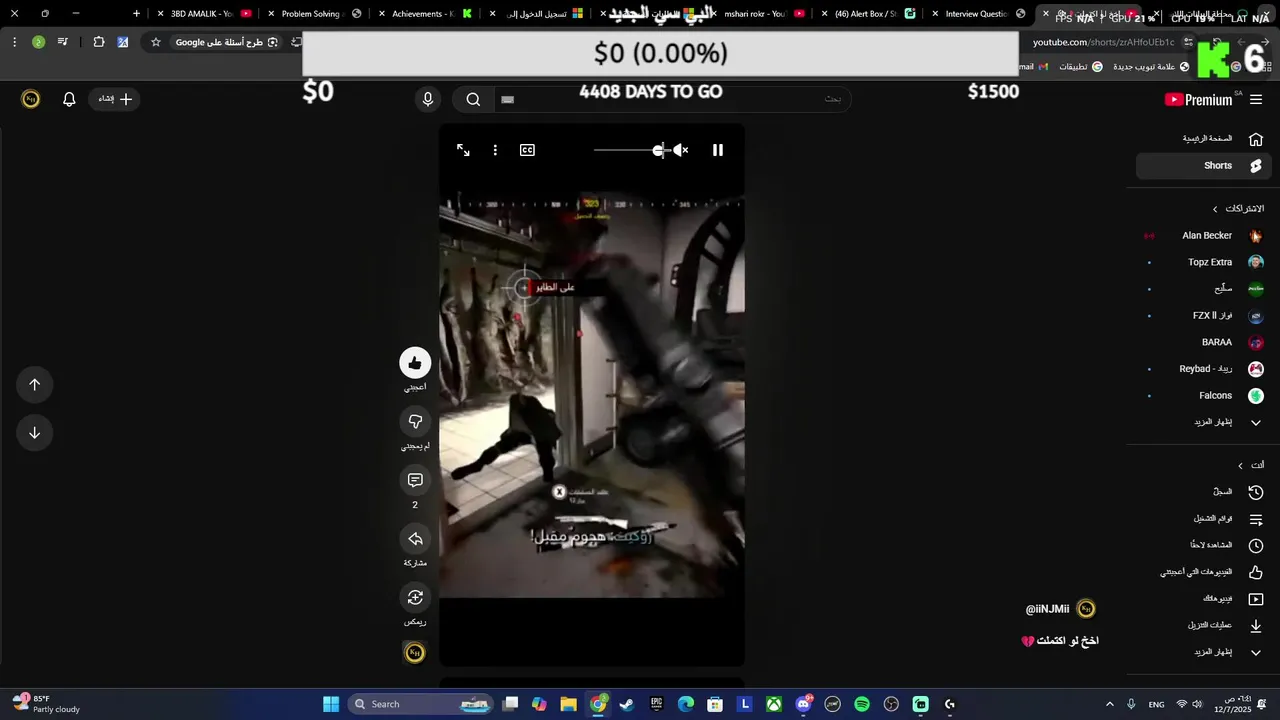The height and width of the screenshot is (720, 1280).
Task: Open Topz Extra channel
Action: point(1204,262)
